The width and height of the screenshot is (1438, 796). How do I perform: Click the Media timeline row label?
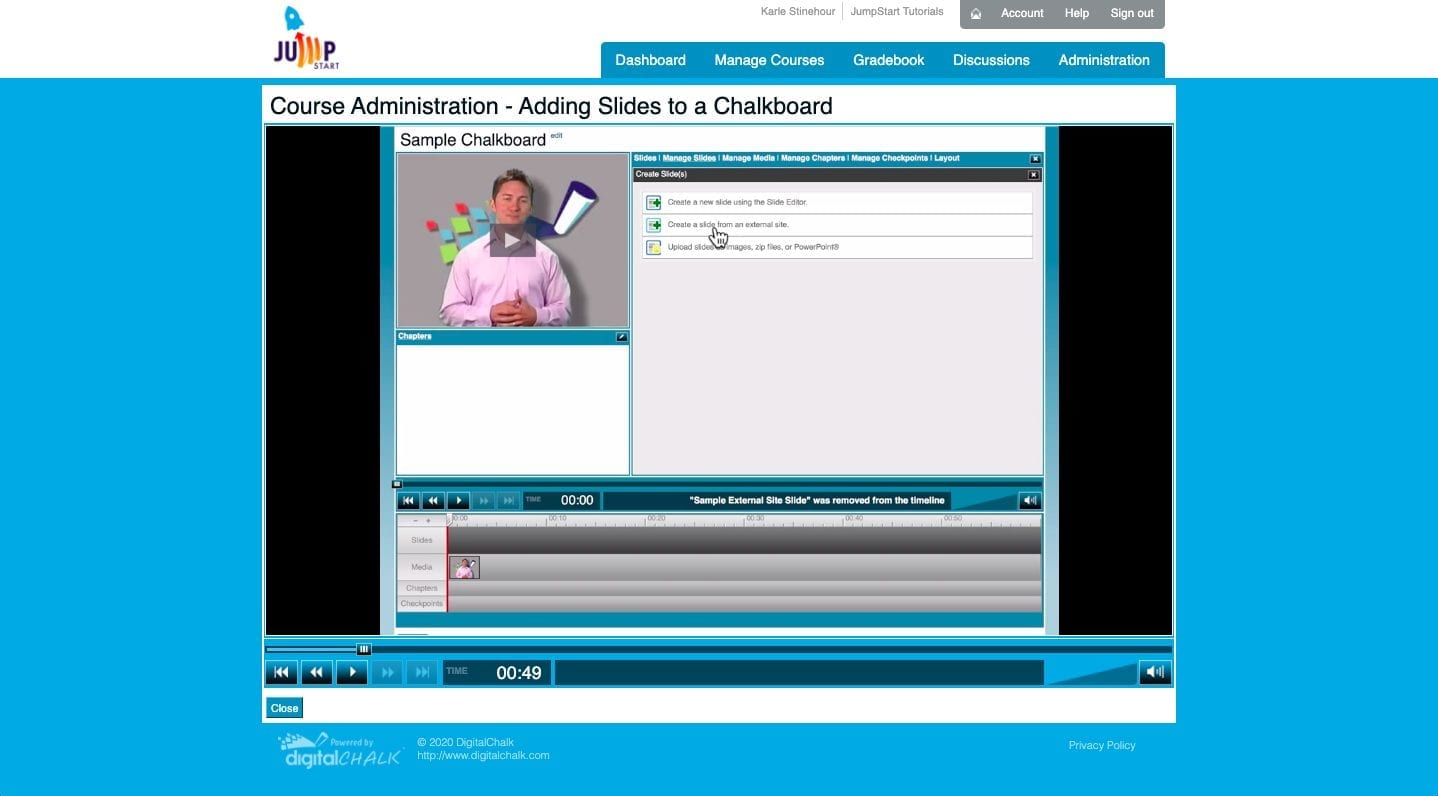pos(422,567)
